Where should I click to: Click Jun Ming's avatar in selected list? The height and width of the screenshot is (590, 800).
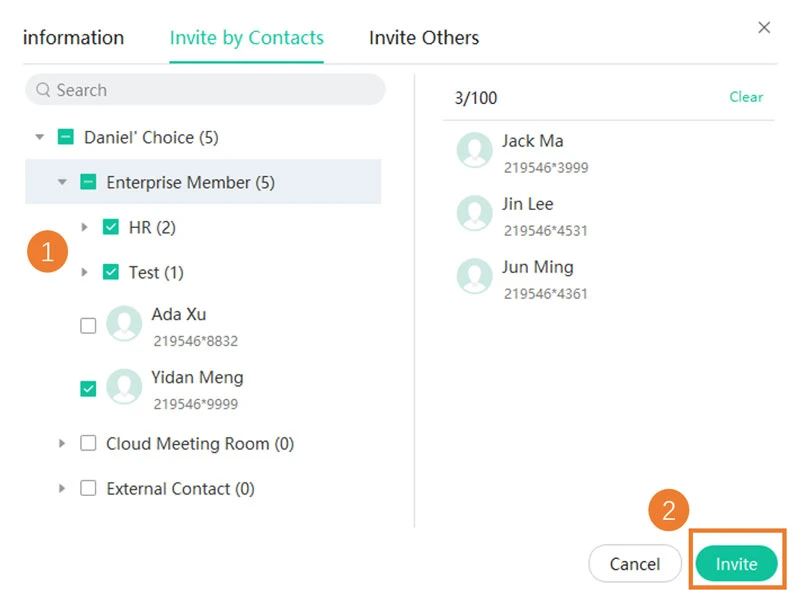[x=474, y=276]
